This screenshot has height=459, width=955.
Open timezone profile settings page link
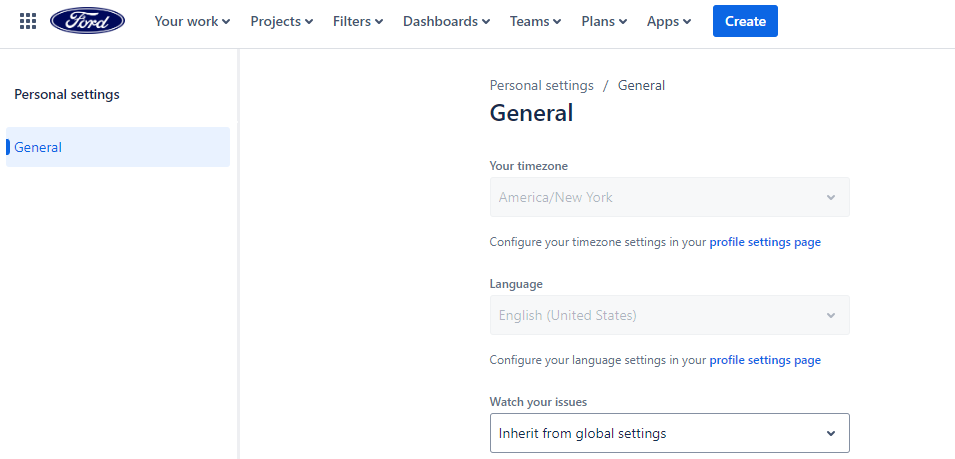[x=765, y=242]
